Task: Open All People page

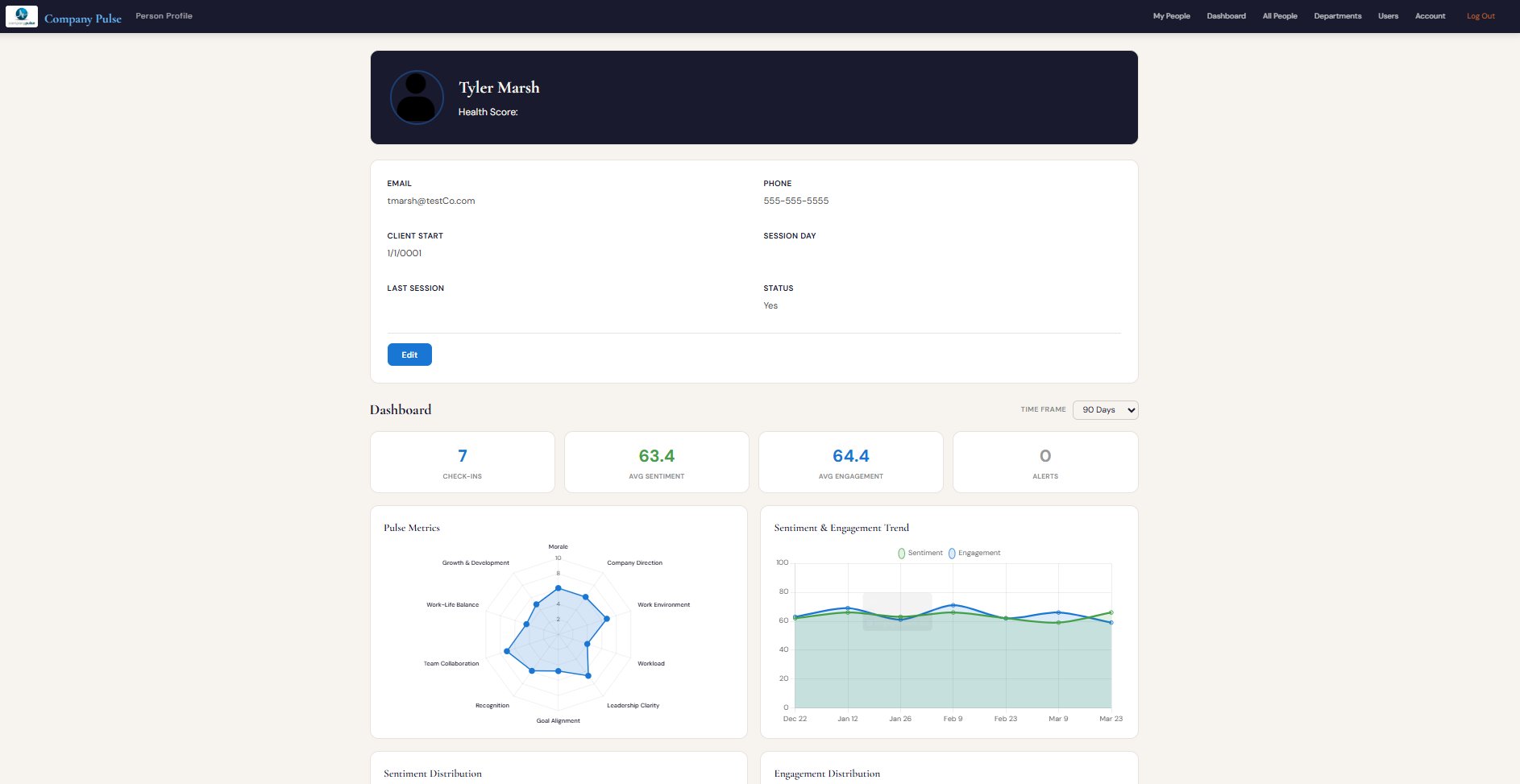Action: [1280, 16]
